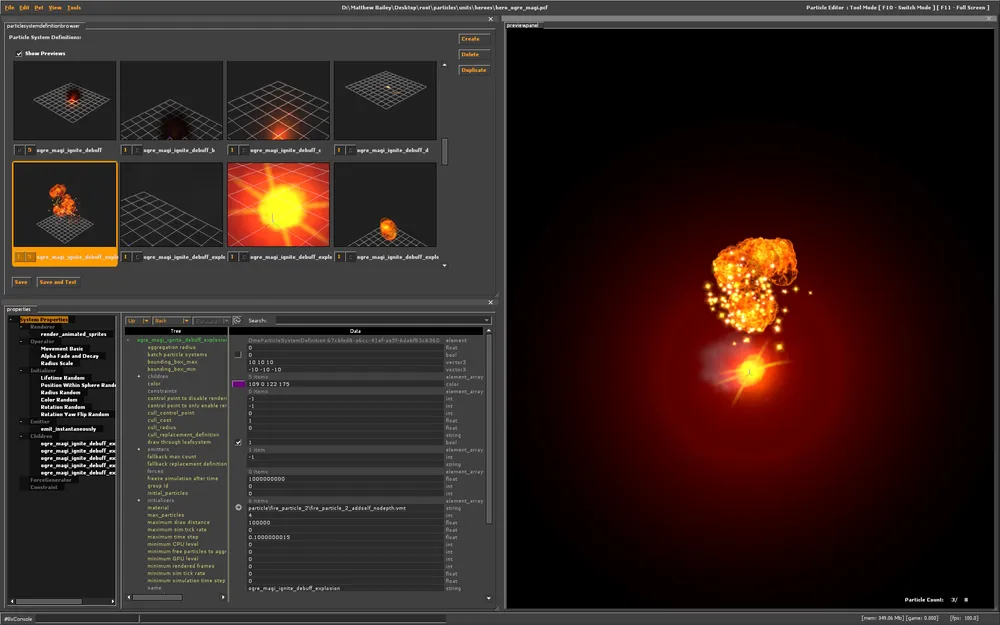Open the File menu
1000x625 pixels.
click(x=9, y=7)
